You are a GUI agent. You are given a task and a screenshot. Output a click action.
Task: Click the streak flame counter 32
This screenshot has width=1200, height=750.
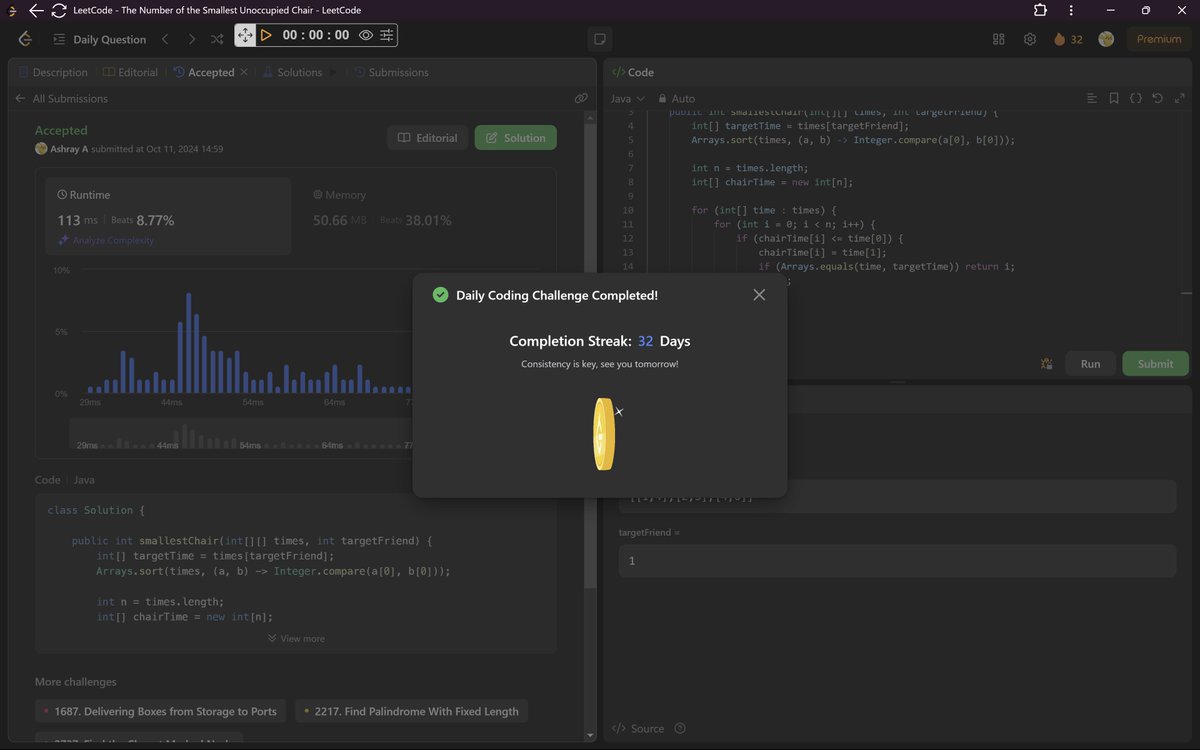point(1068,39)
